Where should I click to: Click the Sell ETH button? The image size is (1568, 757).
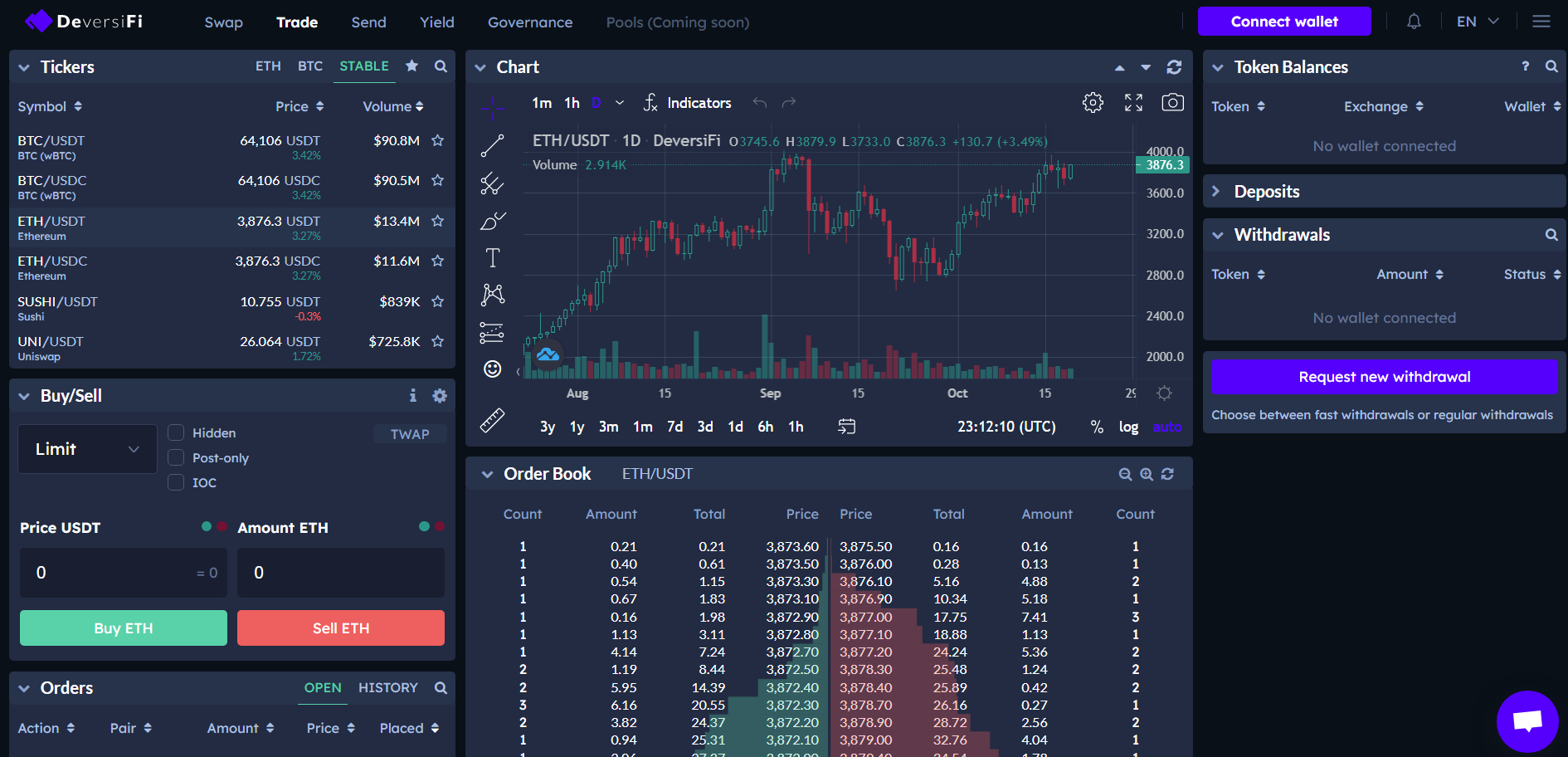(341, 628)
